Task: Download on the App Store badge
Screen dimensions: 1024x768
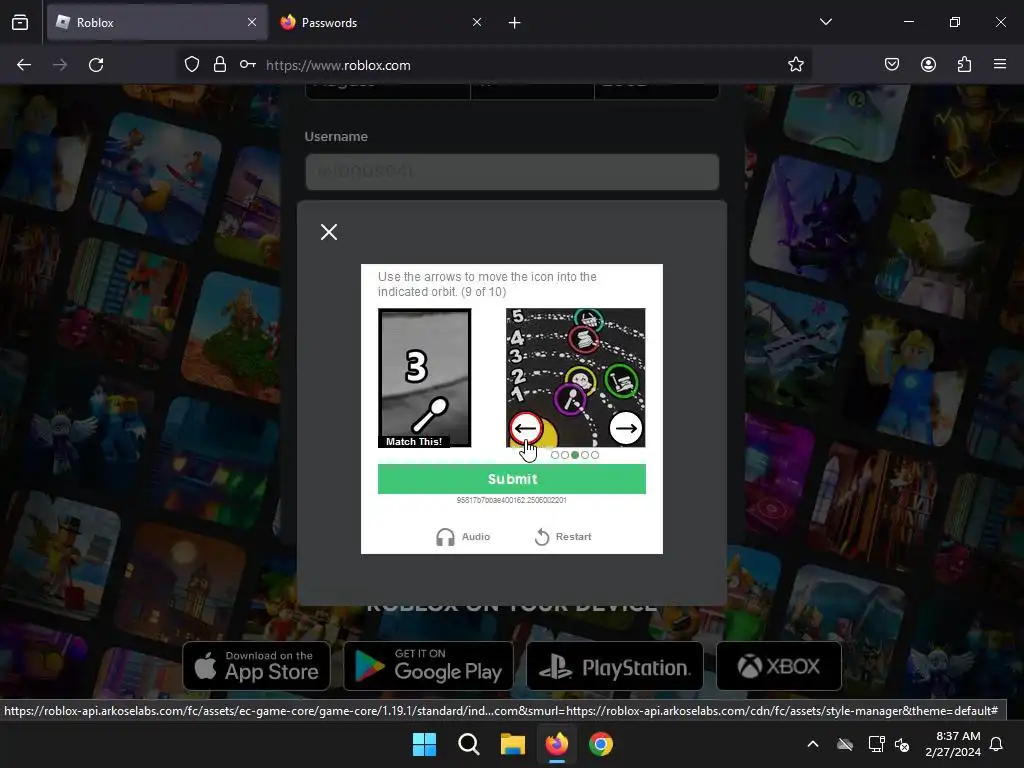Action: pos(257,666)
